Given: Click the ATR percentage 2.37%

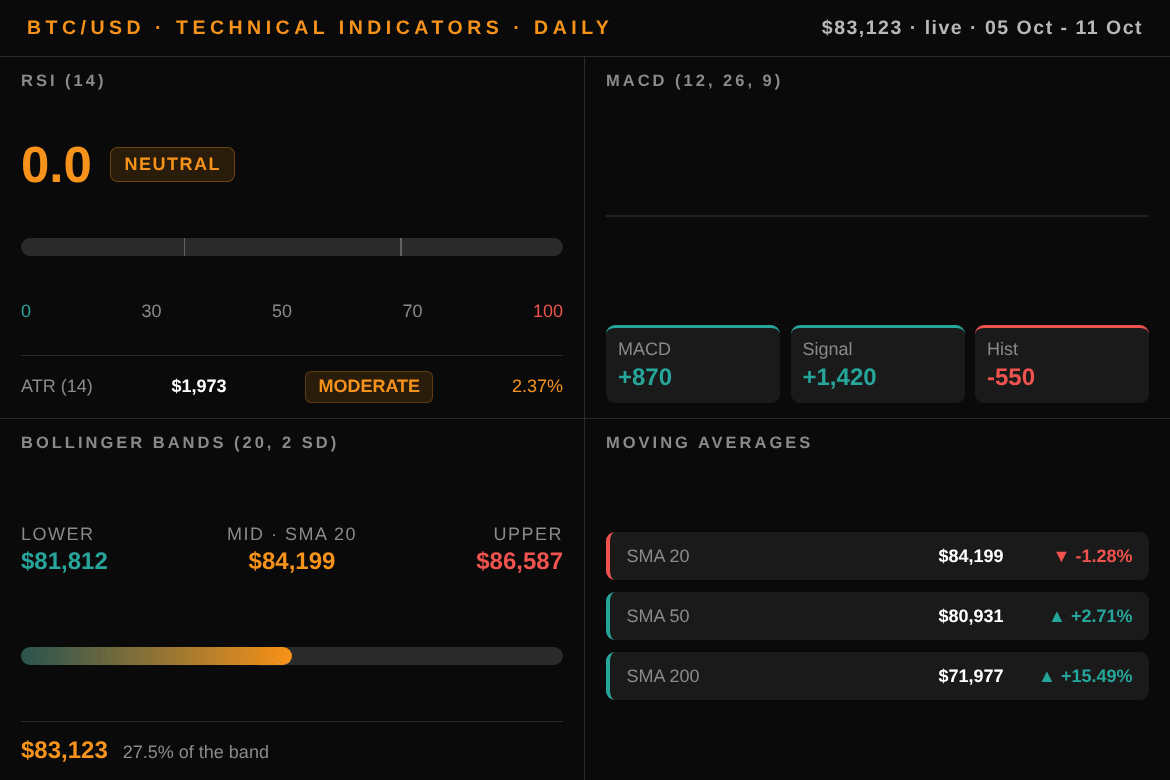Looking at the screenshot, I should pyautogui.click(x=537, y=386).
